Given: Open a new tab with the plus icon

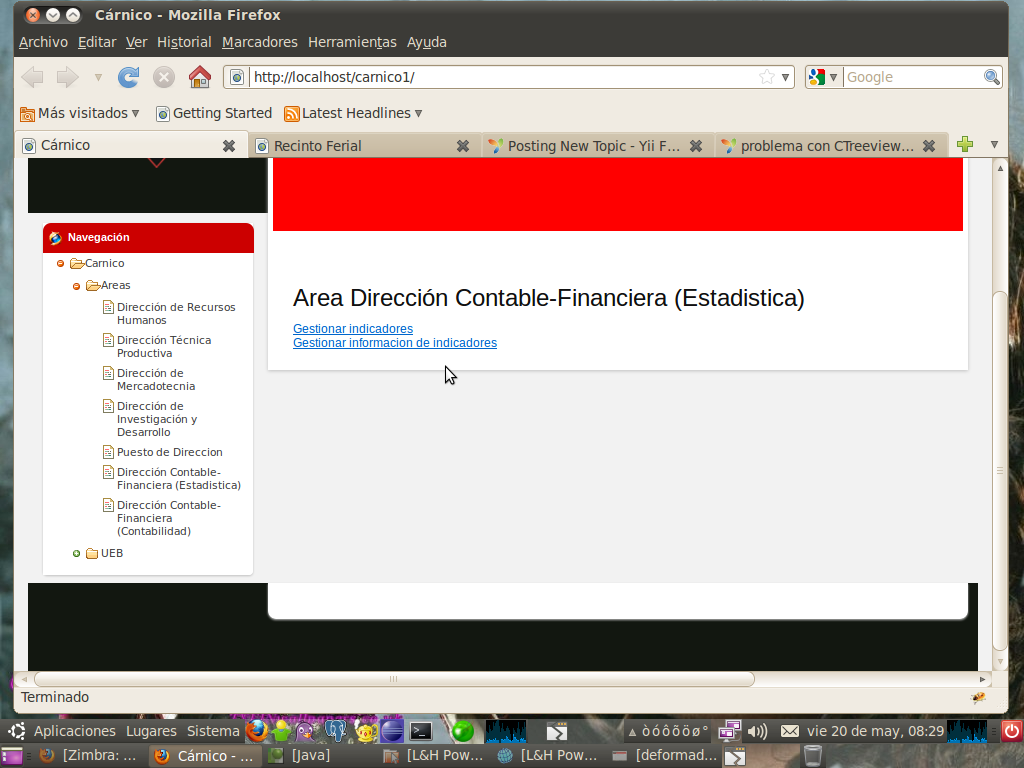Looking at the screenshot, I should pos(964,145).
